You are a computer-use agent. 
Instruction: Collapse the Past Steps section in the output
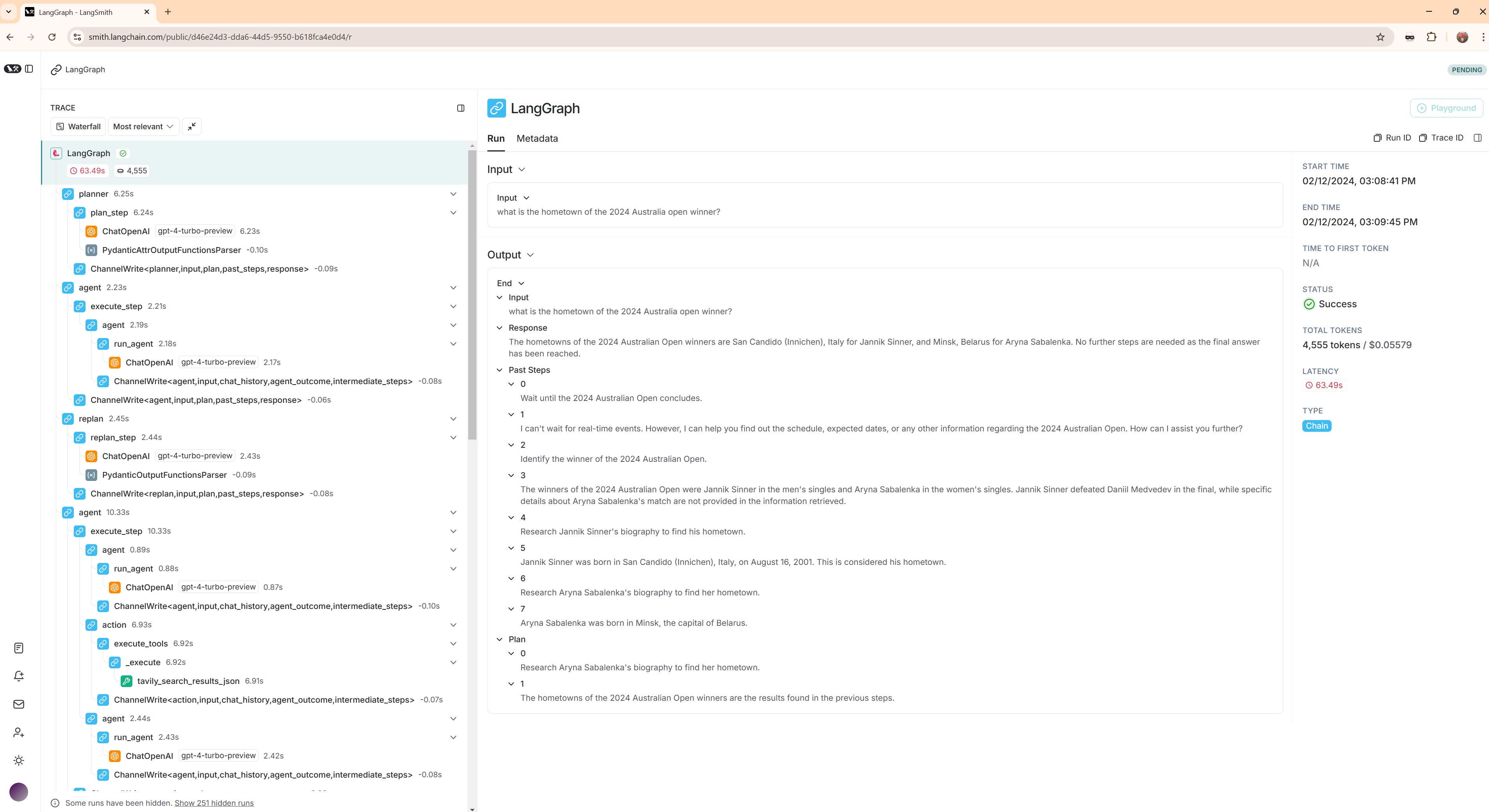pyautogui.click(x=499, y=370)
